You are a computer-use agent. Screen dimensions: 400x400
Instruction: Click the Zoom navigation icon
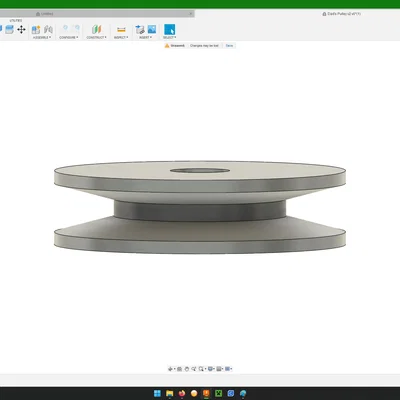[x=194, y=369]
